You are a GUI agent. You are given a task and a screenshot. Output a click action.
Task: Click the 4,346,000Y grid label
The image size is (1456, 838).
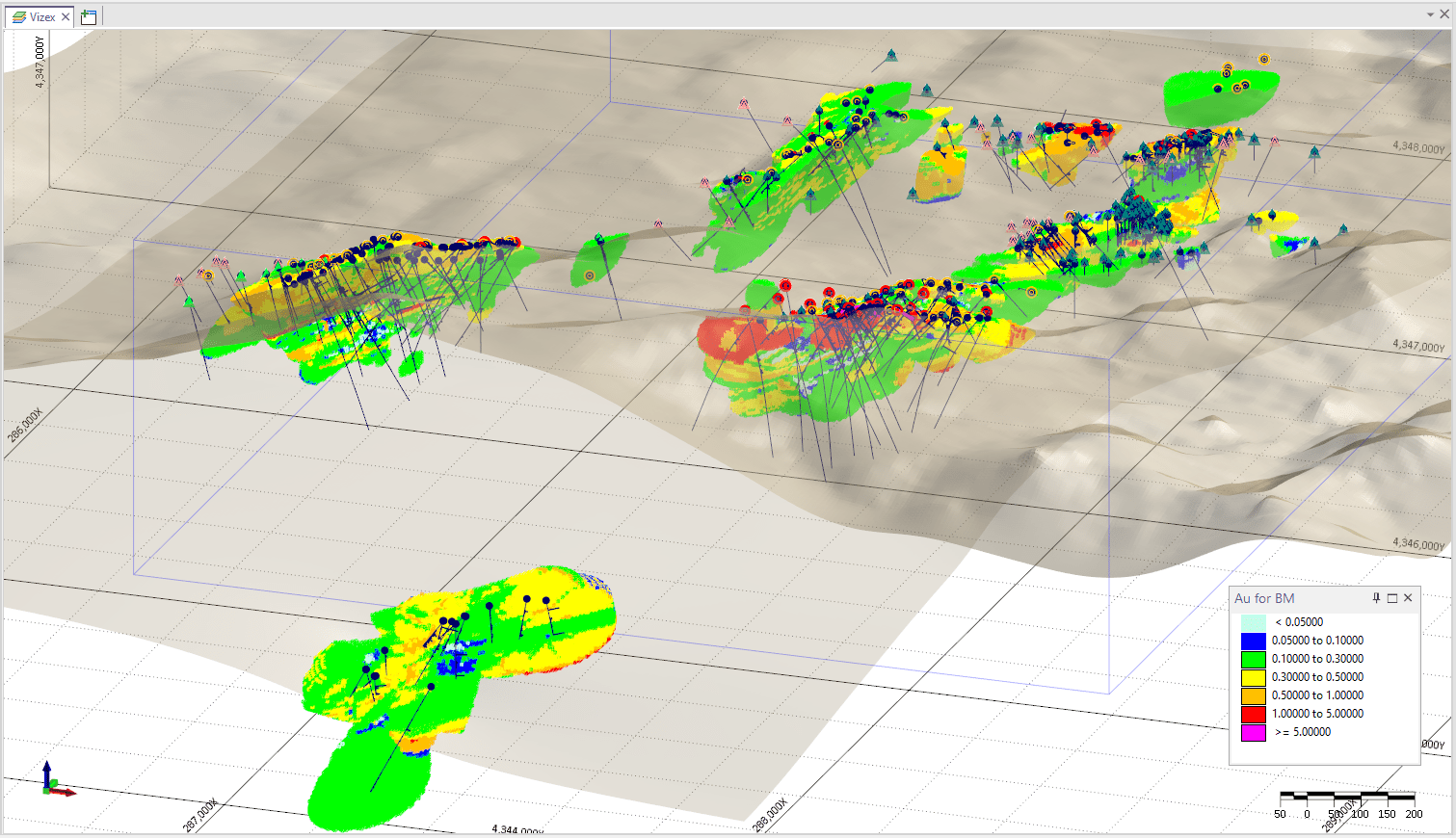[x=1417, y=544]
